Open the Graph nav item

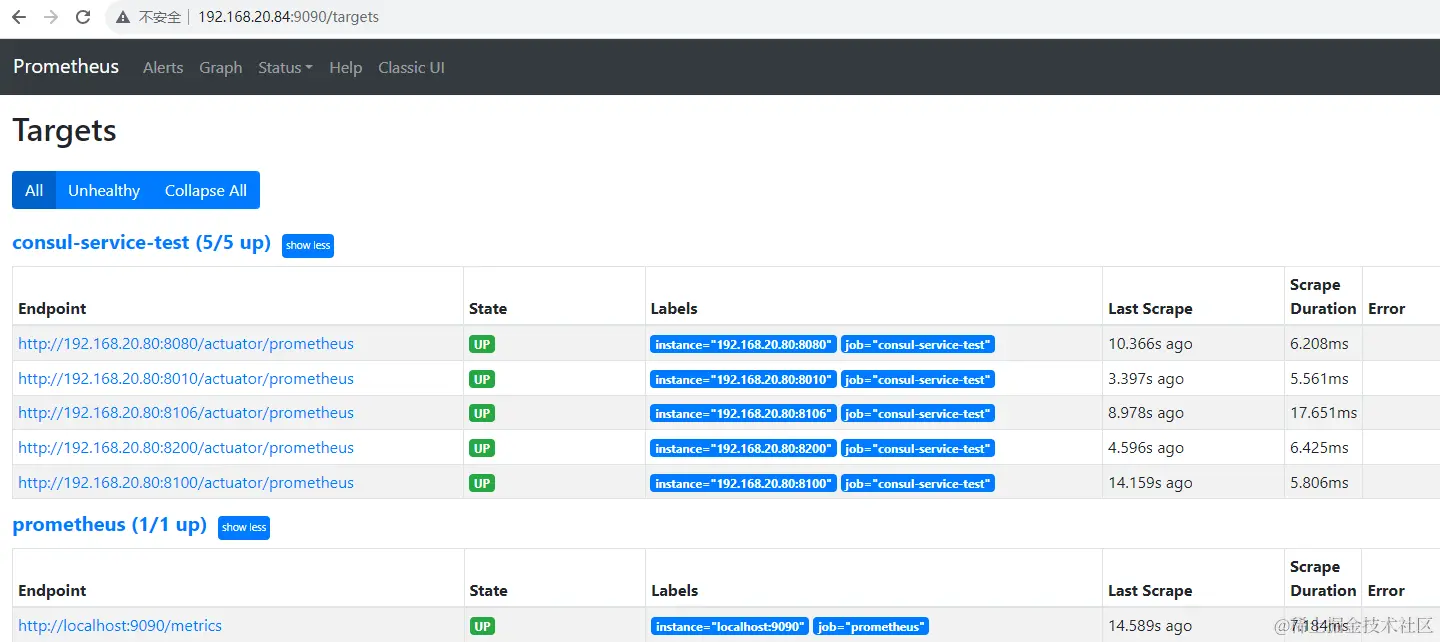221,68
